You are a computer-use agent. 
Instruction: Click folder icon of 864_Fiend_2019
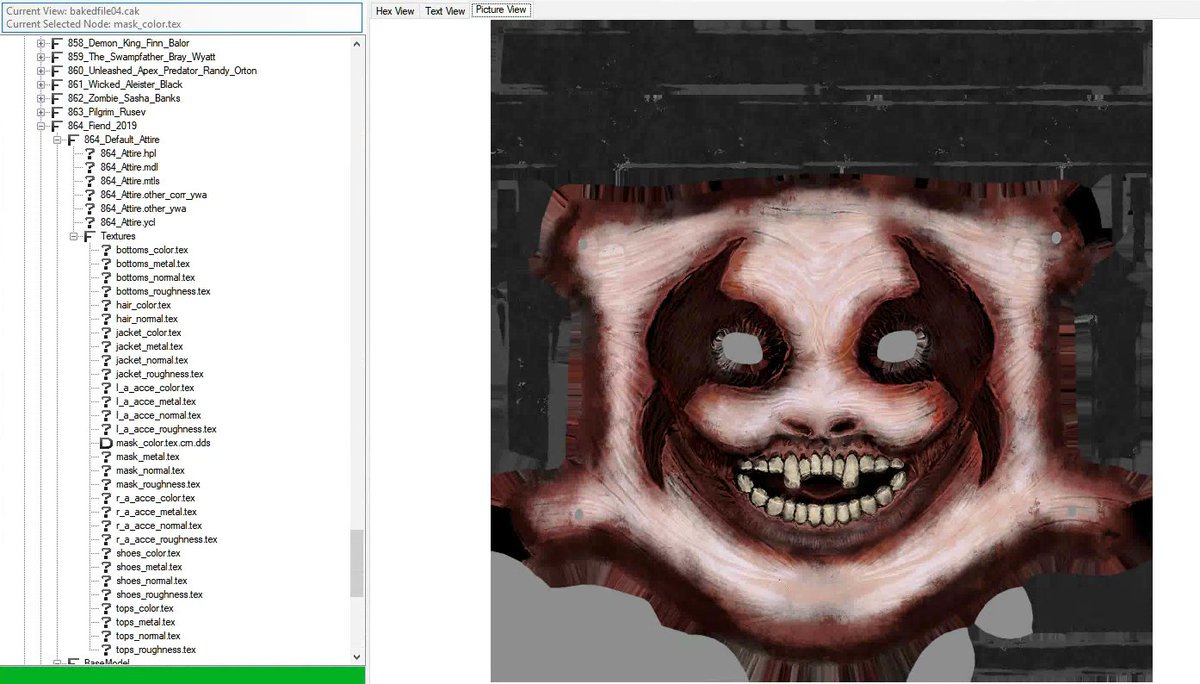tap(57, 126)
